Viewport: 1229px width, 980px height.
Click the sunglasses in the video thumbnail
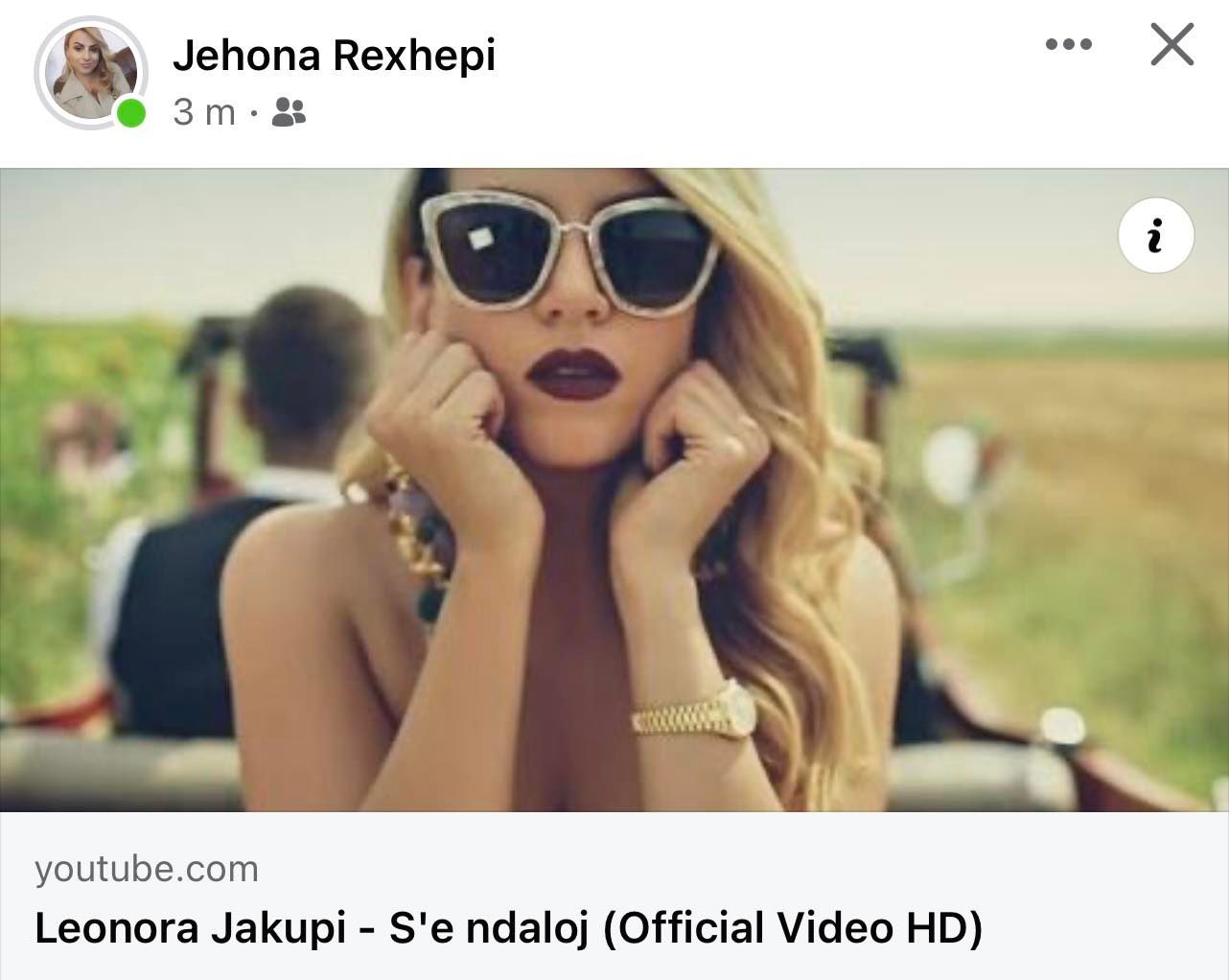pos(572,245)
